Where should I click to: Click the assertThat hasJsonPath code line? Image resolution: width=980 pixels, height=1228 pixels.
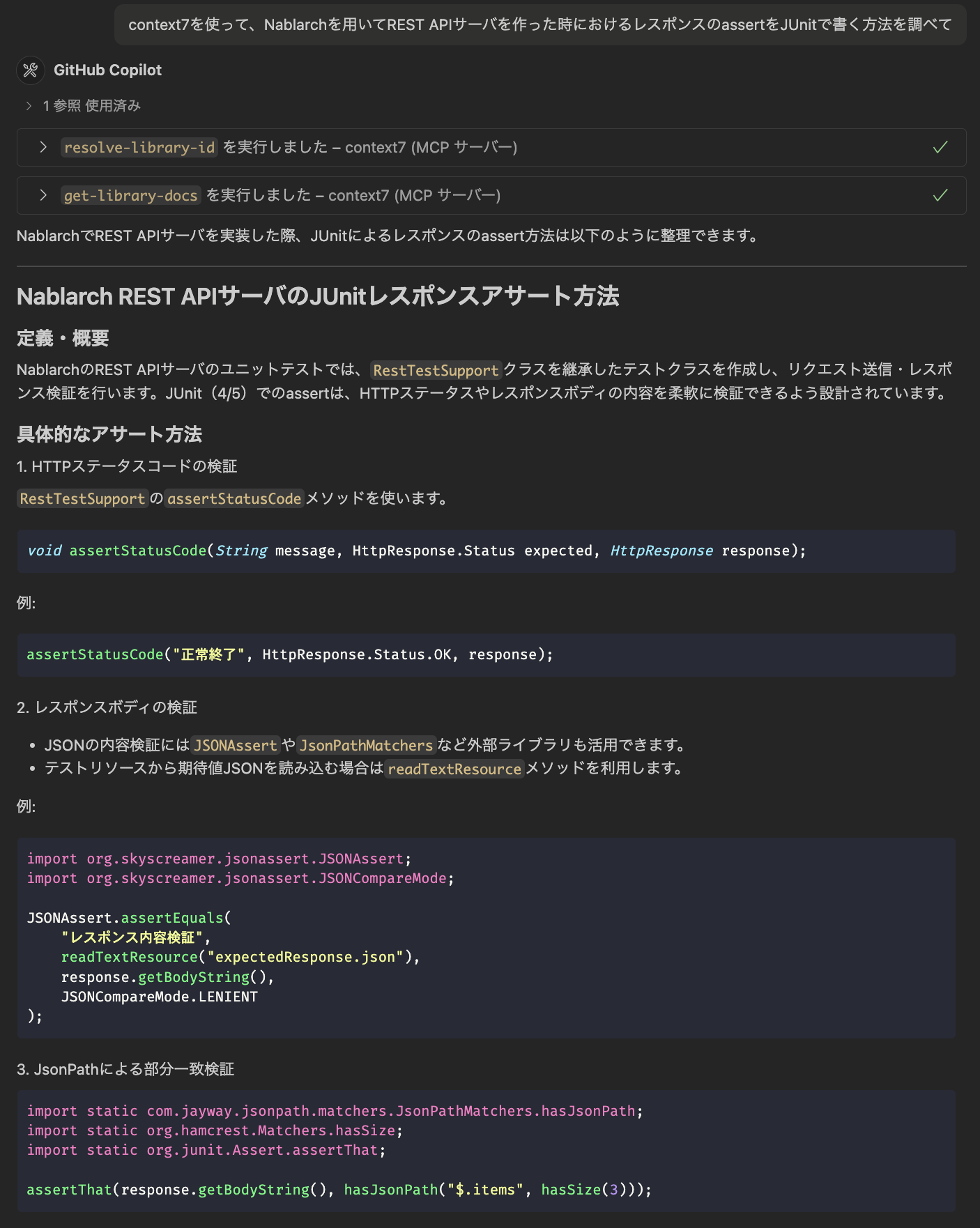tap(339, 1190)
